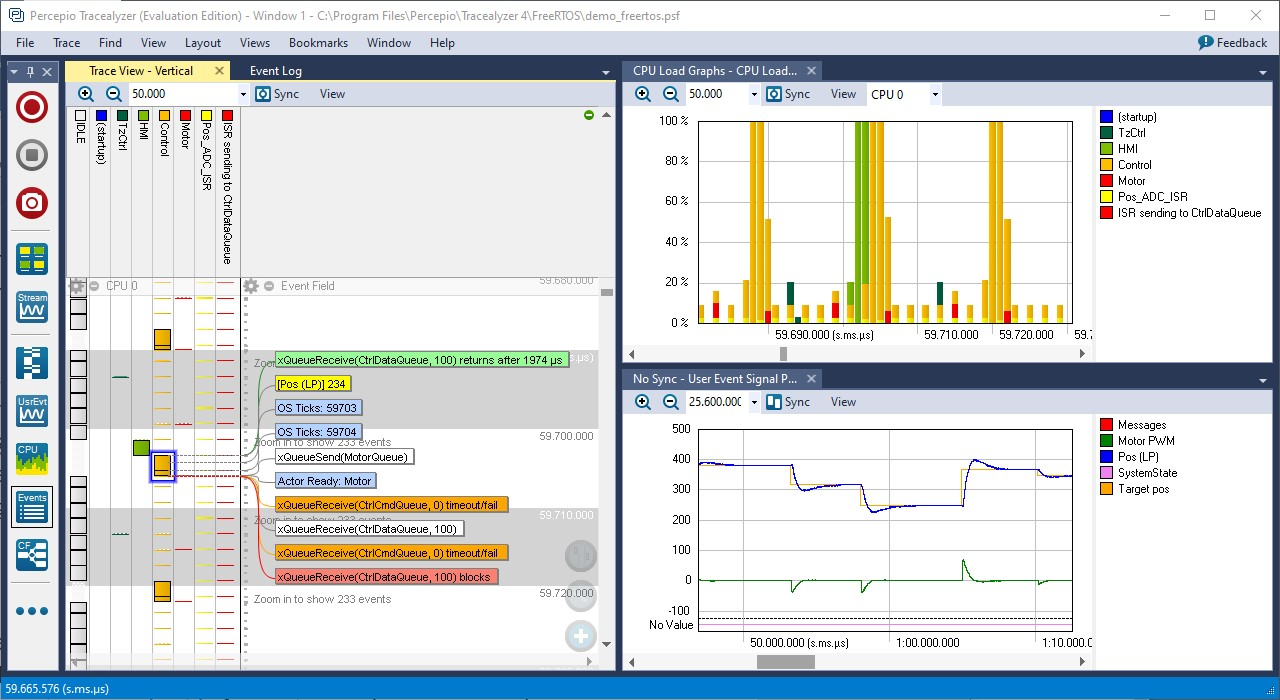Image resolution: width=1280 pixels, height=700 pixels.
Task: Toggle the IDLE actor checkbox
Action: [80, 116]
